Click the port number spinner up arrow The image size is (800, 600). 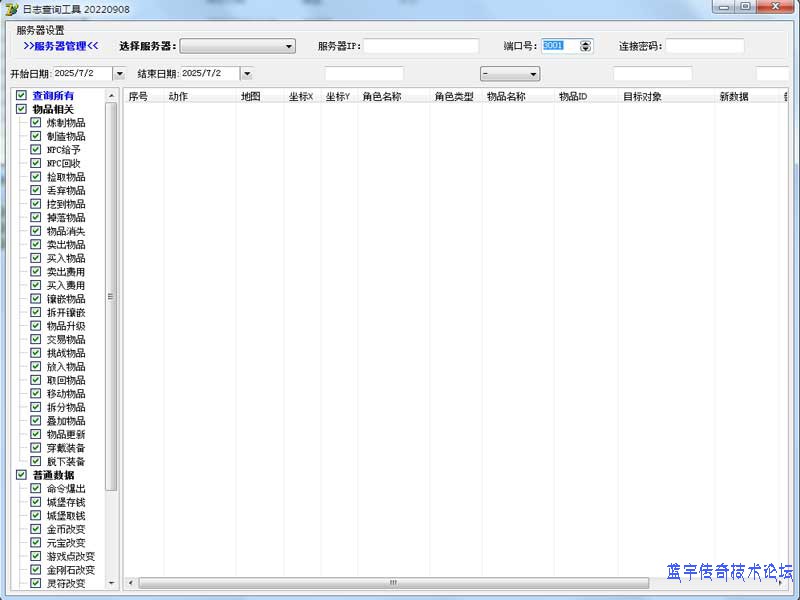[x=586, y=43]
